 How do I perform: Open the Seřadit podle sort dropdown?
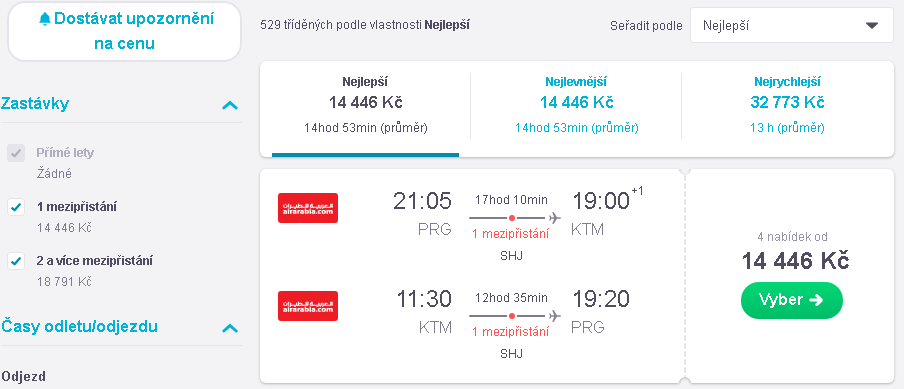click(792, 25)
